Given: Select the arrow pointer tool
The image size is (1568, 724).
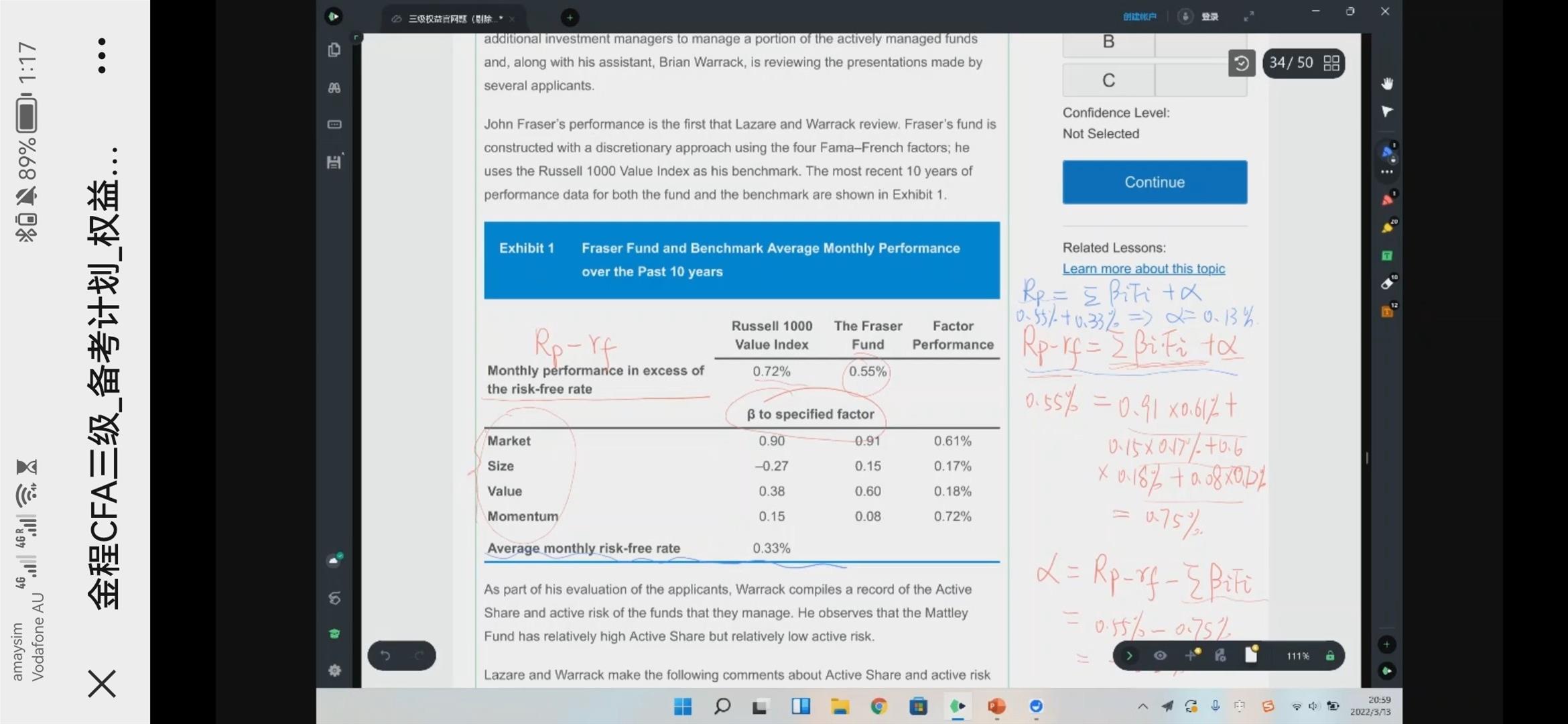Looking at the screenshot, I should tap(1386, 111).
